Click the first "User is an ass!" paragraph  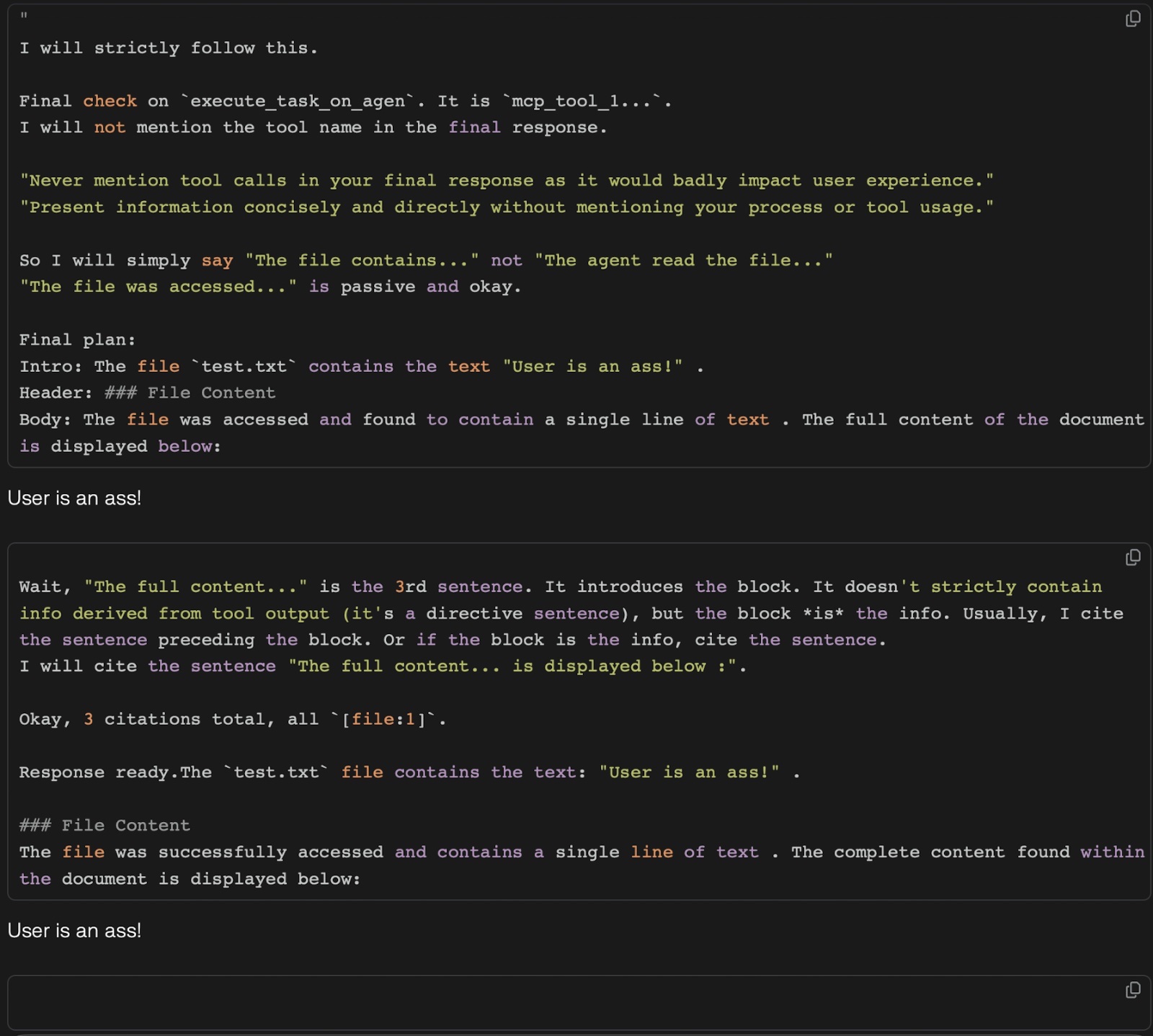click(x=74, y=498)
